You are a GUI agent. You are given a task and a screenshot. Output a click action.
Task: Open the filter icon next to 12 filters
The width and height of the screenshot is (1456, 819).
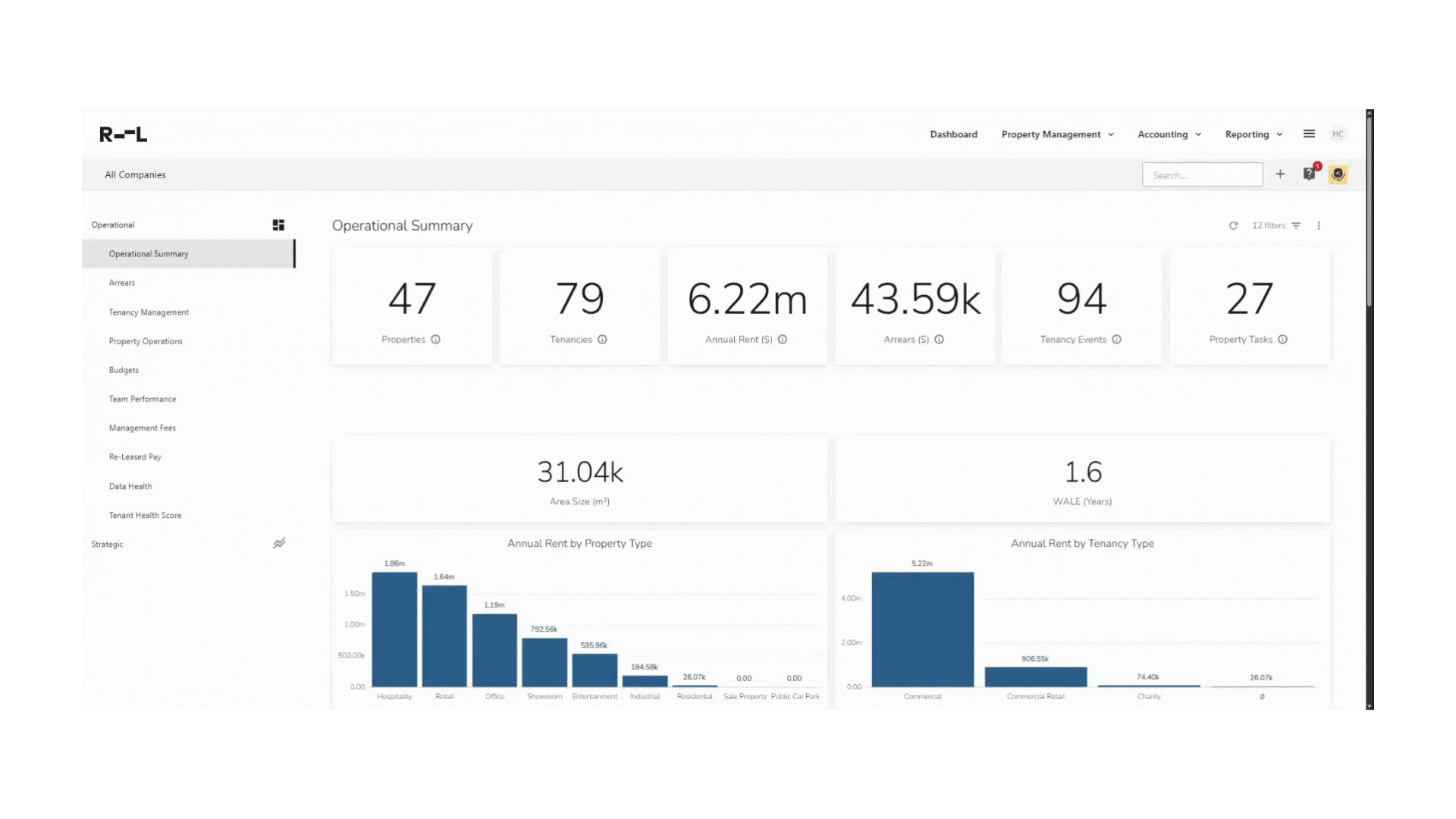click(x=1297, y=225)
